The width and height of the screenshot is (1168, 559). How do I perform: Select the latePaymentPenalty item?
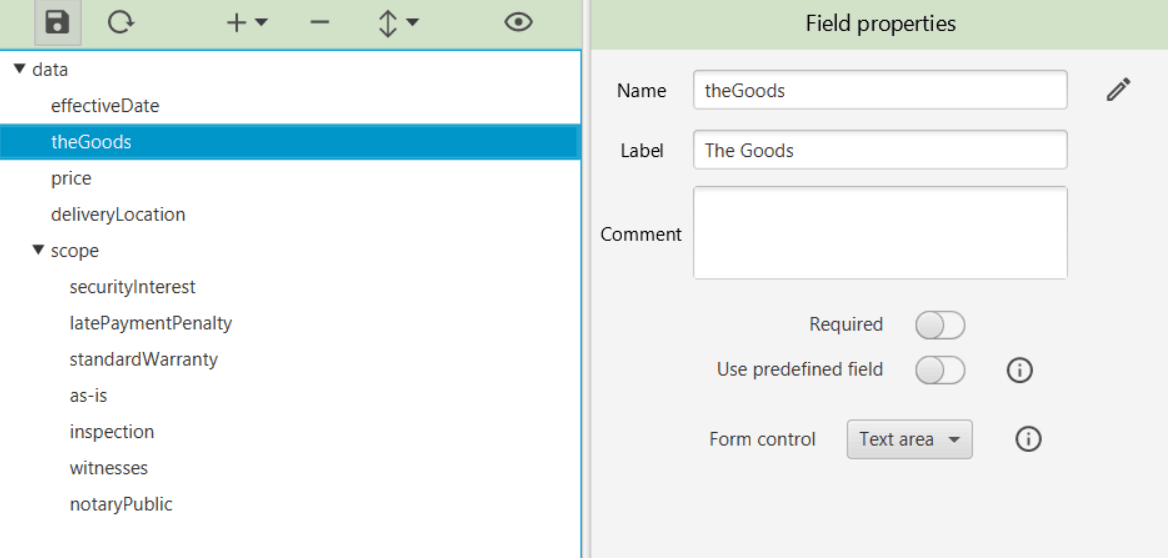click(150, 323)
